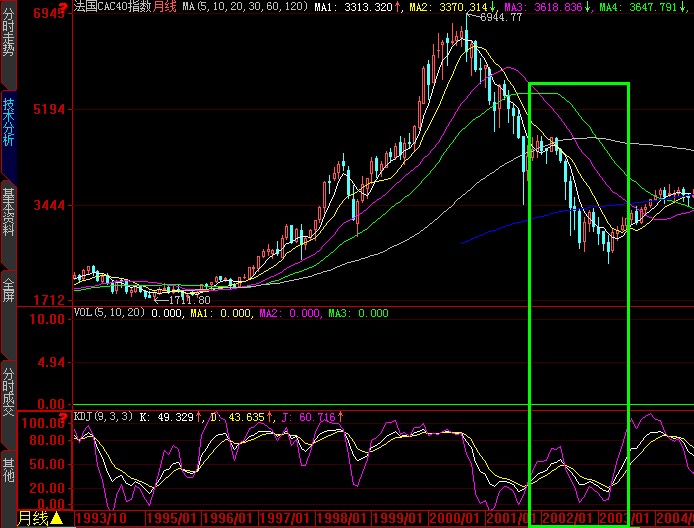Click the red question mark beside KDJ panel
The height and width of the screenshot is (528, 694).
pyautogui.click(x=65, y=417)
